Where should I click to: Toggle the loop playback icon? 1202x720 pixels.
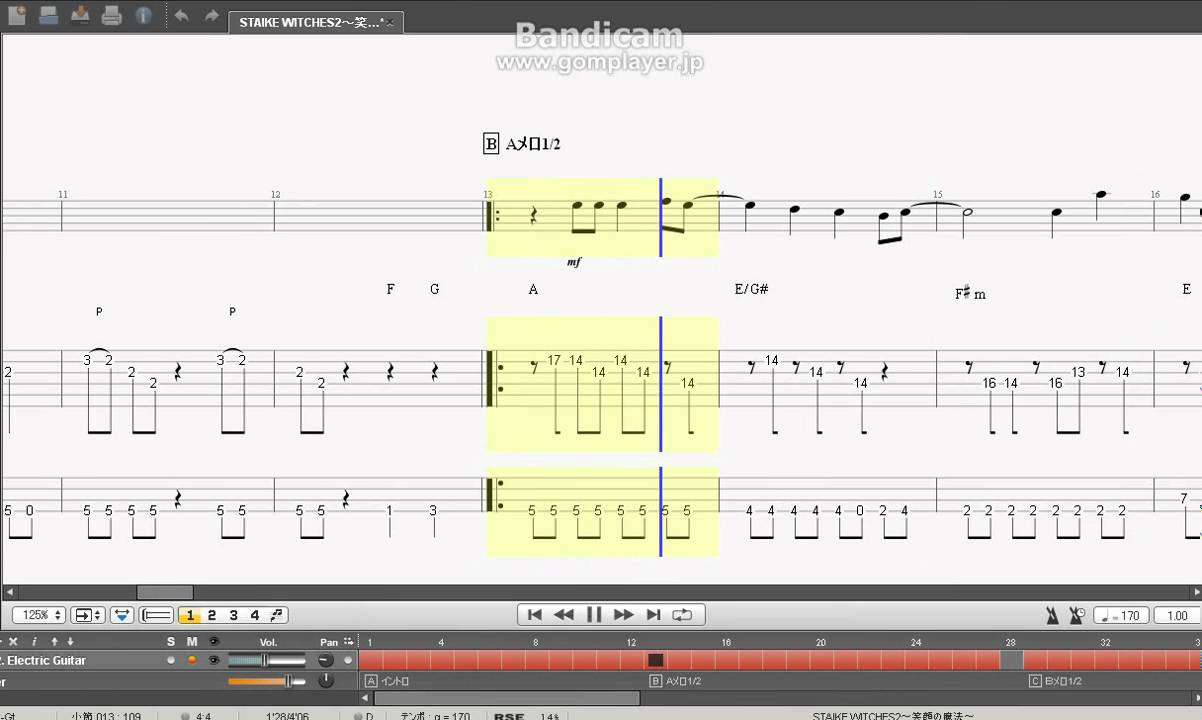click(682, 615)
